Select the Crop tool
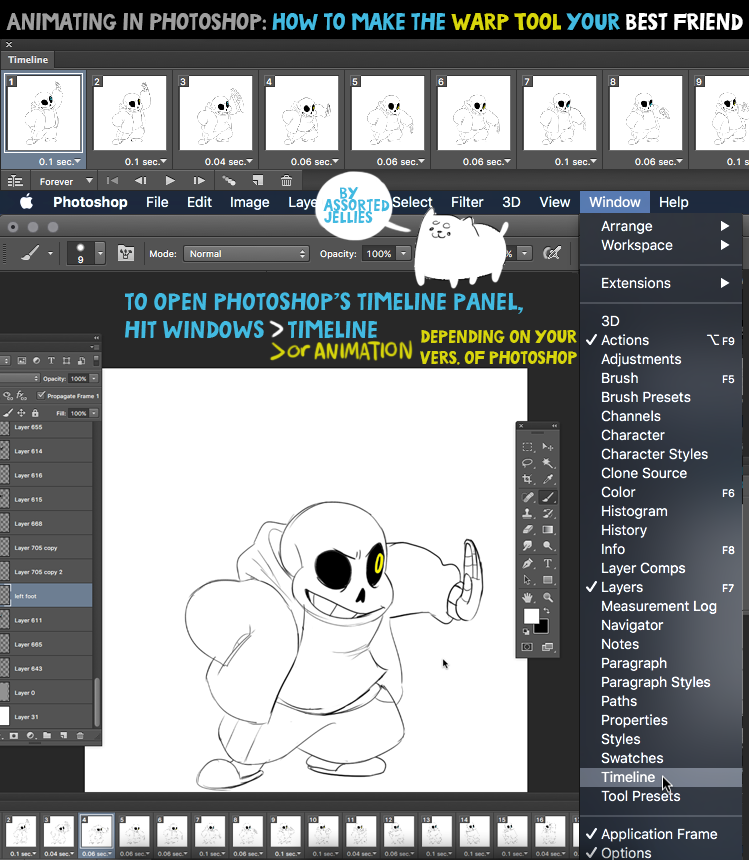Viewport: 749px width, 860px height. point(527,479)
